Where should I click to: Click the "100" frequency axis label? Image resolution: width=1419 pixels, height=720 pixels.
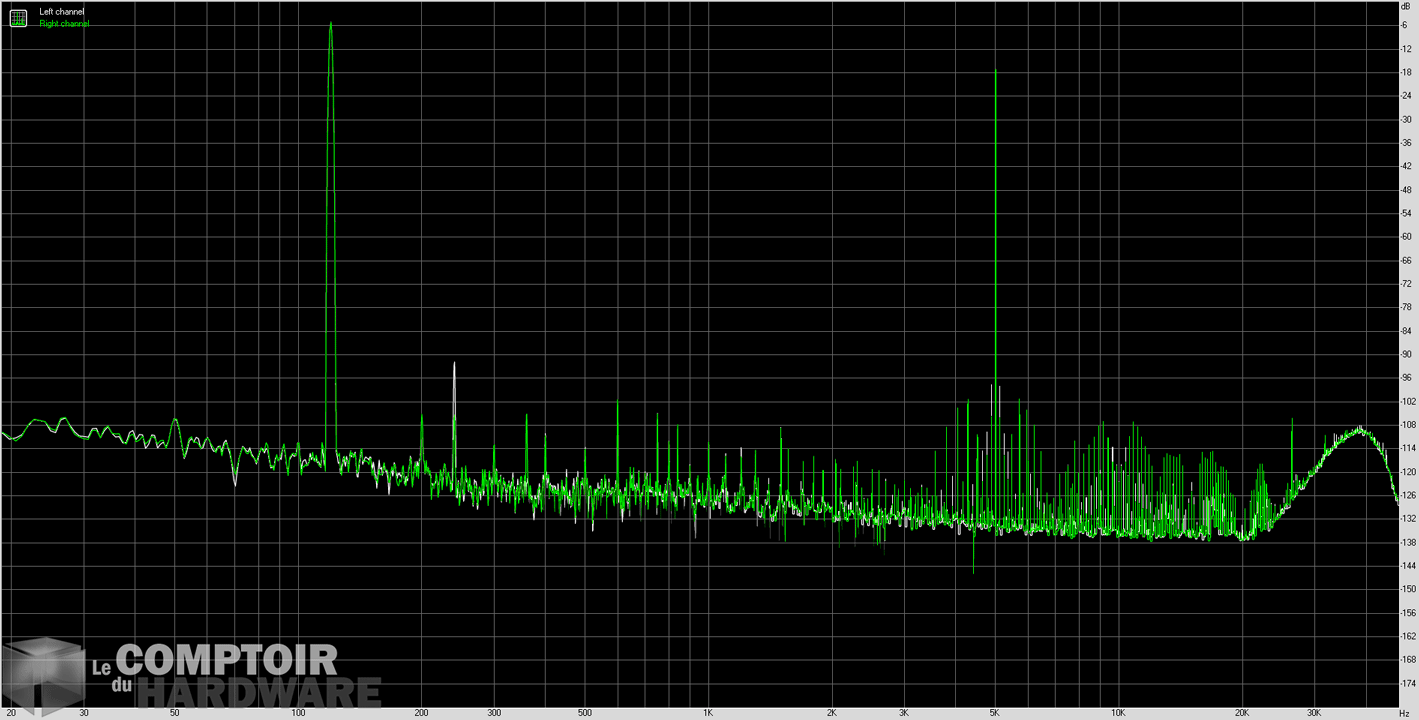point(298,713)
